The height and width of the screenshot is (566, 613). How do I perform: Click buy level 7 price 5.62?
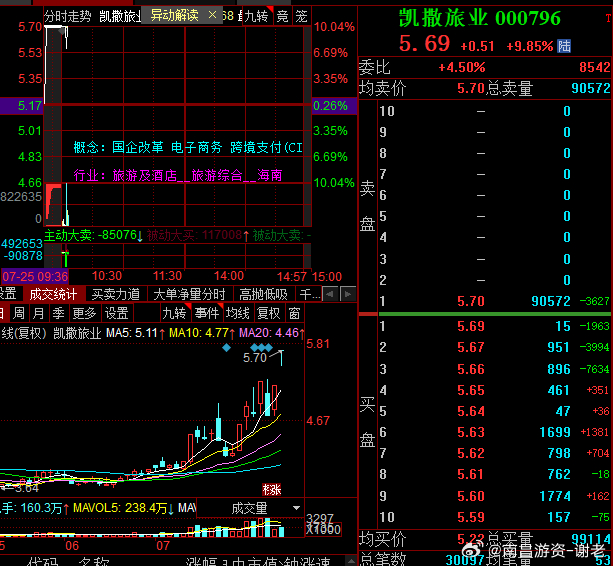click(x=471, y=453)
